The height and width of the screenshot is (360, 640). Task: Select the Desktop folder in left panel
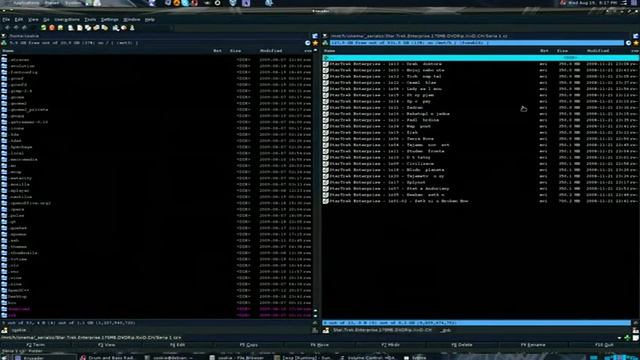click(156, 297)
